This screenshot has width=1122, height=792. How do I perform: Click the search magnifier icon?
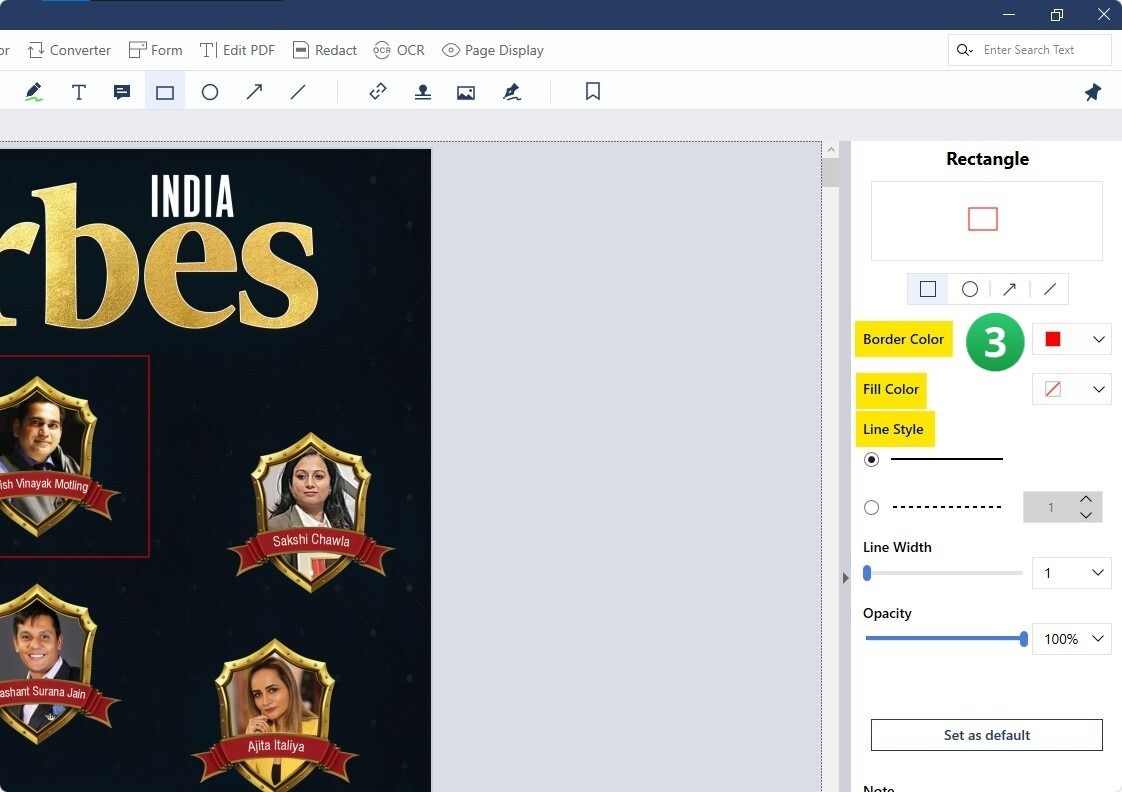pos(965,50)
